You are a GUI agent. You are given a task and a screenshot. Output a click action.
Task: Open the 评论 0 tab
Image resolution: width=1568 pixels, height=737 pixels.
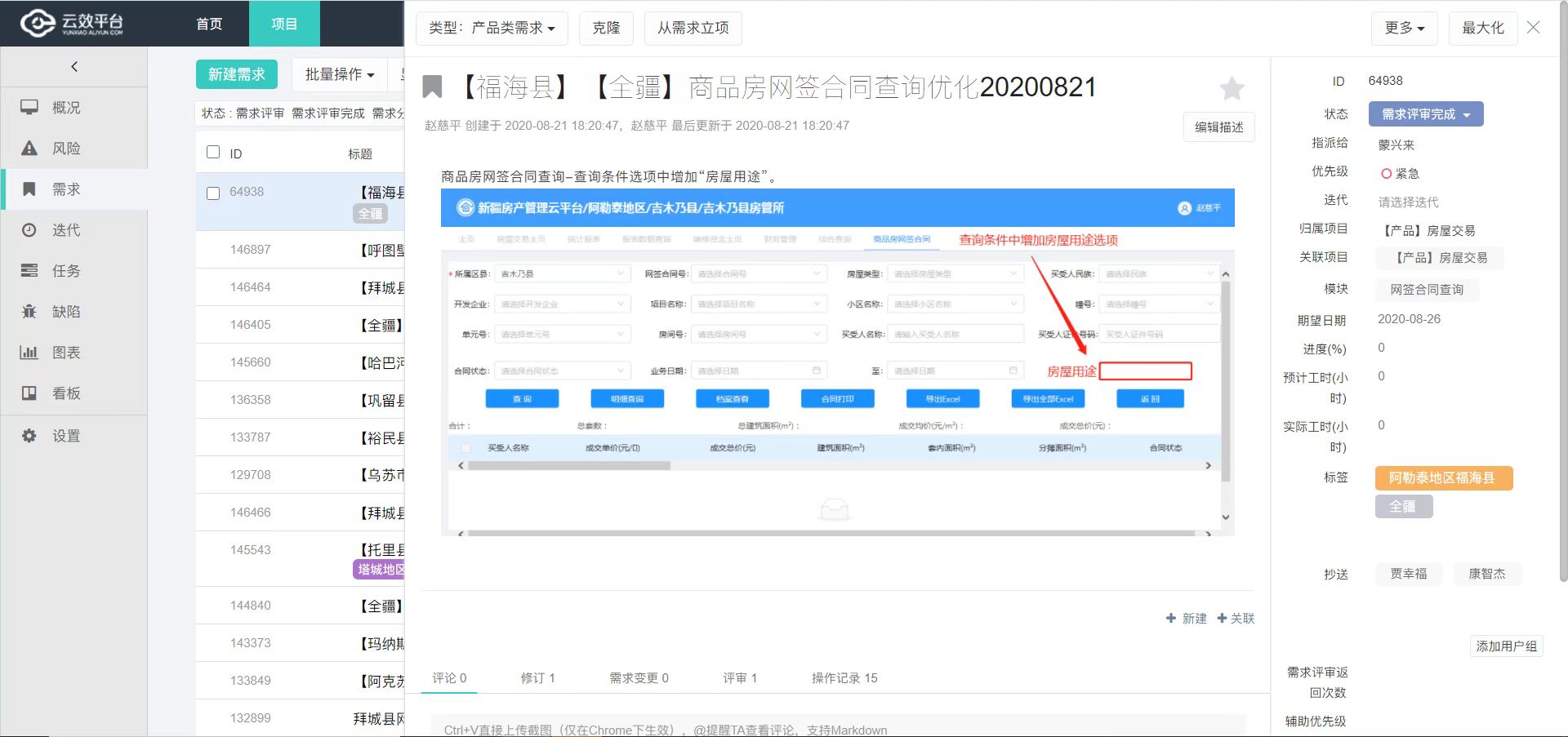tap(449, 678)
